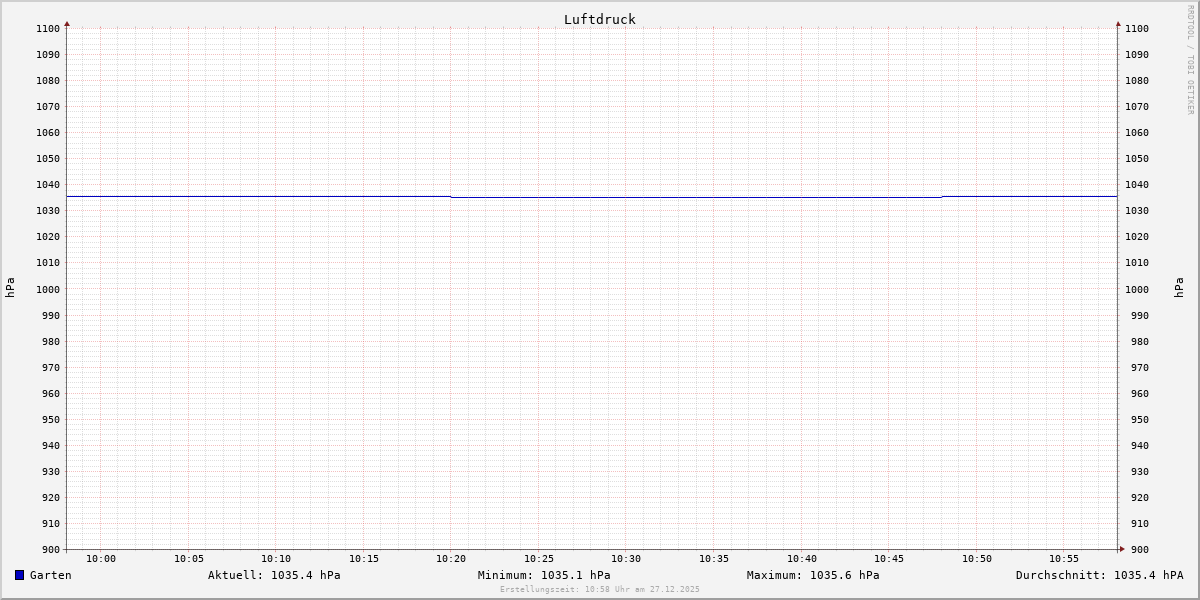Click the red arrow atop the left axis
The image size is (1200, 600).
(67, 23)
